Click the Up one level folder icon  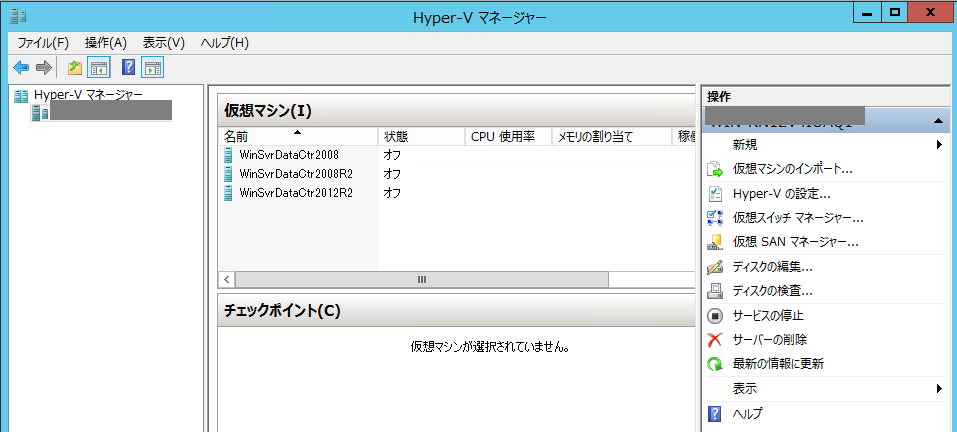click(74, 68)
